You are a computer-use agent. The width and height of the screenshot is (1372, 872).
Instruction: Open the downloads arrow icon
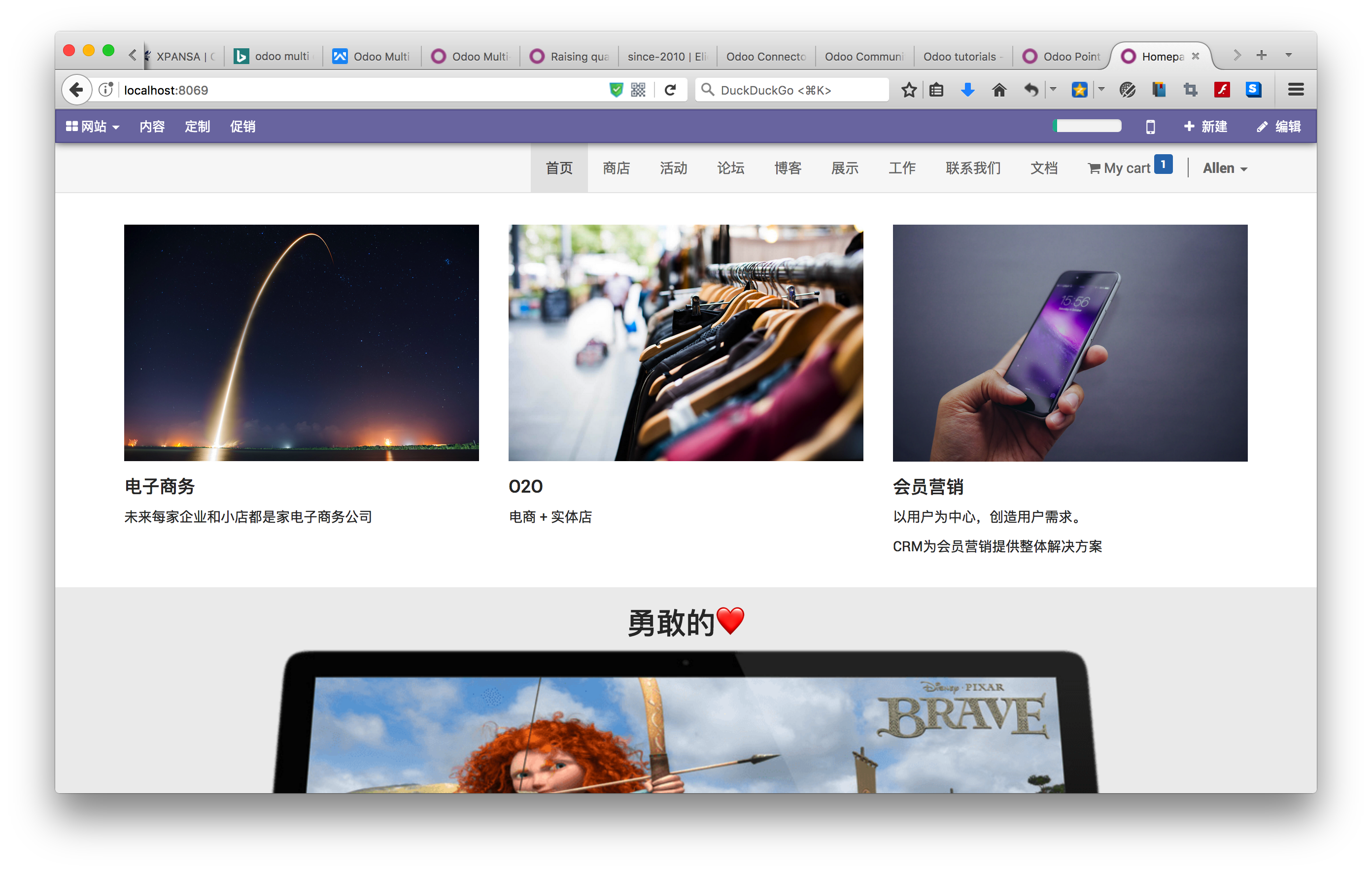967,90
